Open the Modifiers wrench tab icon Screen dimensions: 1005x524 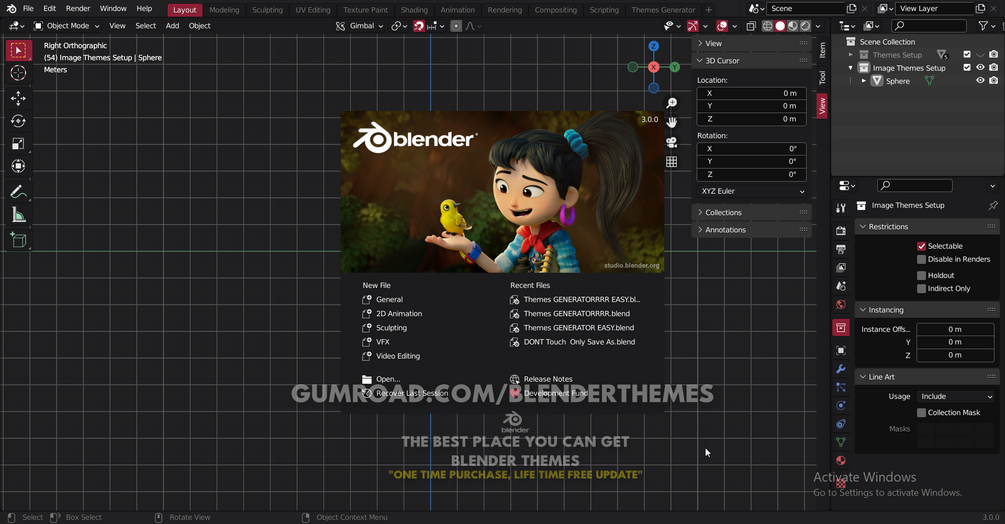[841, 369]
